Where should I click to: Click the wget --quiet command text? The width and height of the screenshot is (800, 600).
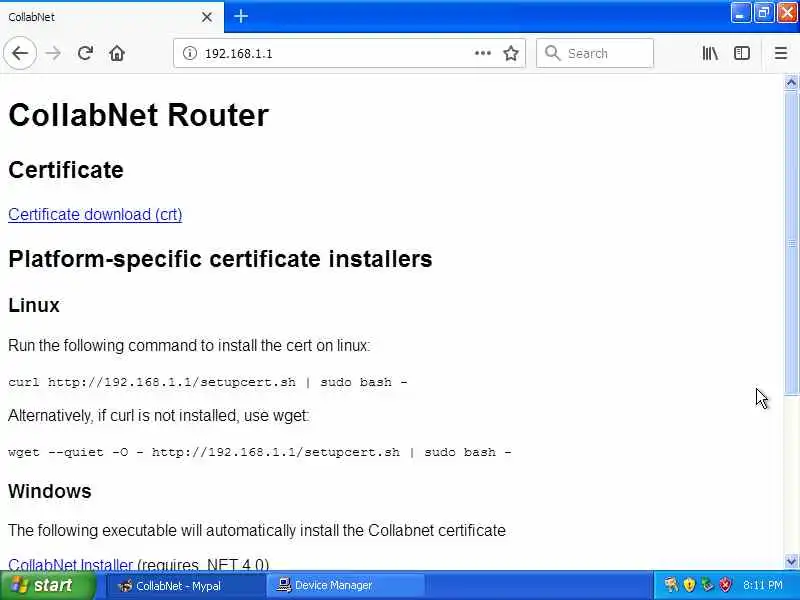[260, 452]
